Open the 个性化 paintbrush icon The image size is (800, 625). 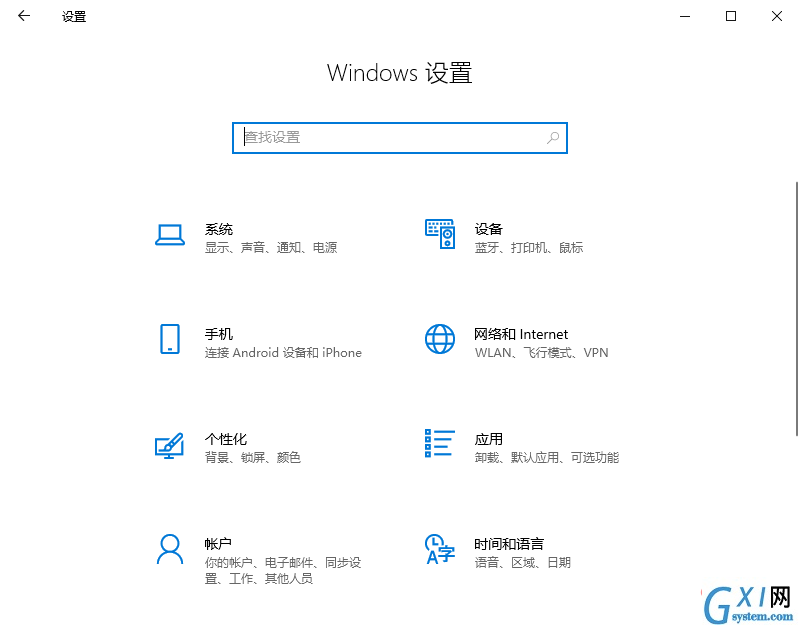169,445
